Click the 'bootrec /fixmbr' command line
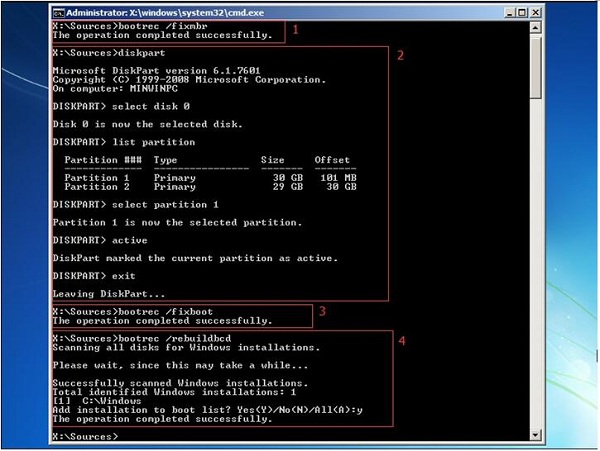The height and width of the screenshot is (451, 600). pyautogui.click(x=130, y=26)
